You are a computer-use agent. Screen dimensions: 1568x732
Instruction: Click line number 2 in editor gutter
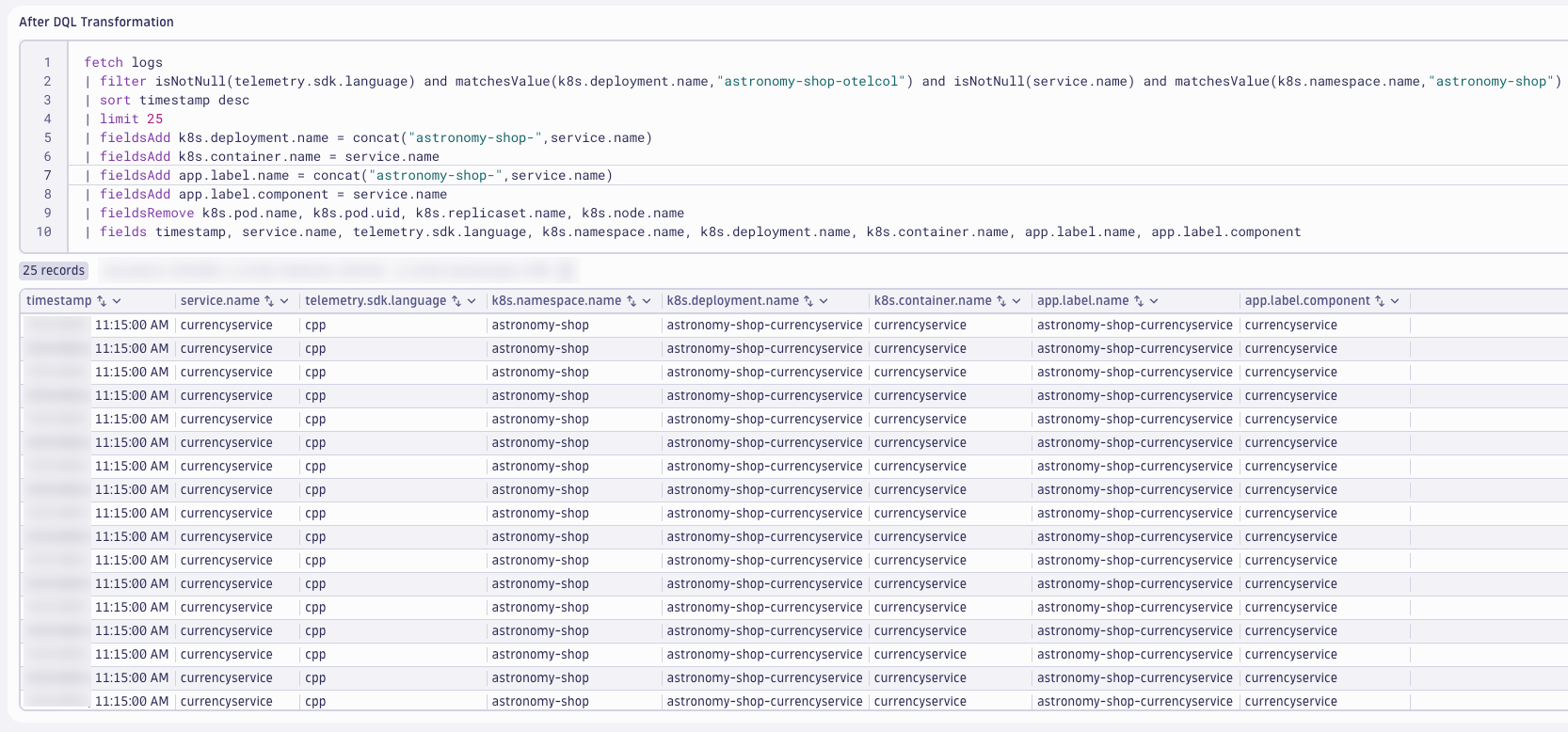pyautogui.click(x=47, y=81)
